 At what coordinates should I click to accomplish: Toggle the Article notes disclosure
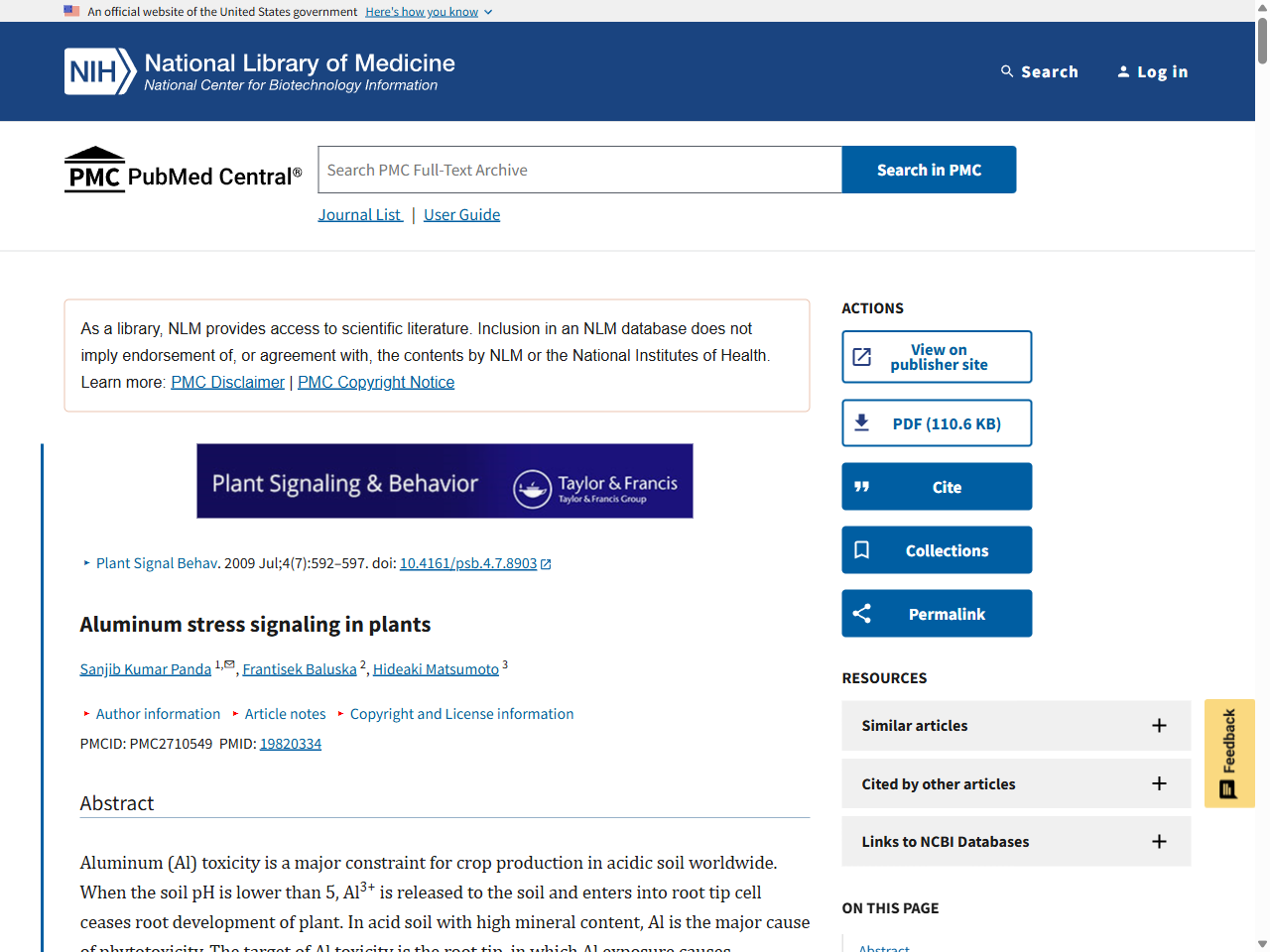[x=284, y=714]
